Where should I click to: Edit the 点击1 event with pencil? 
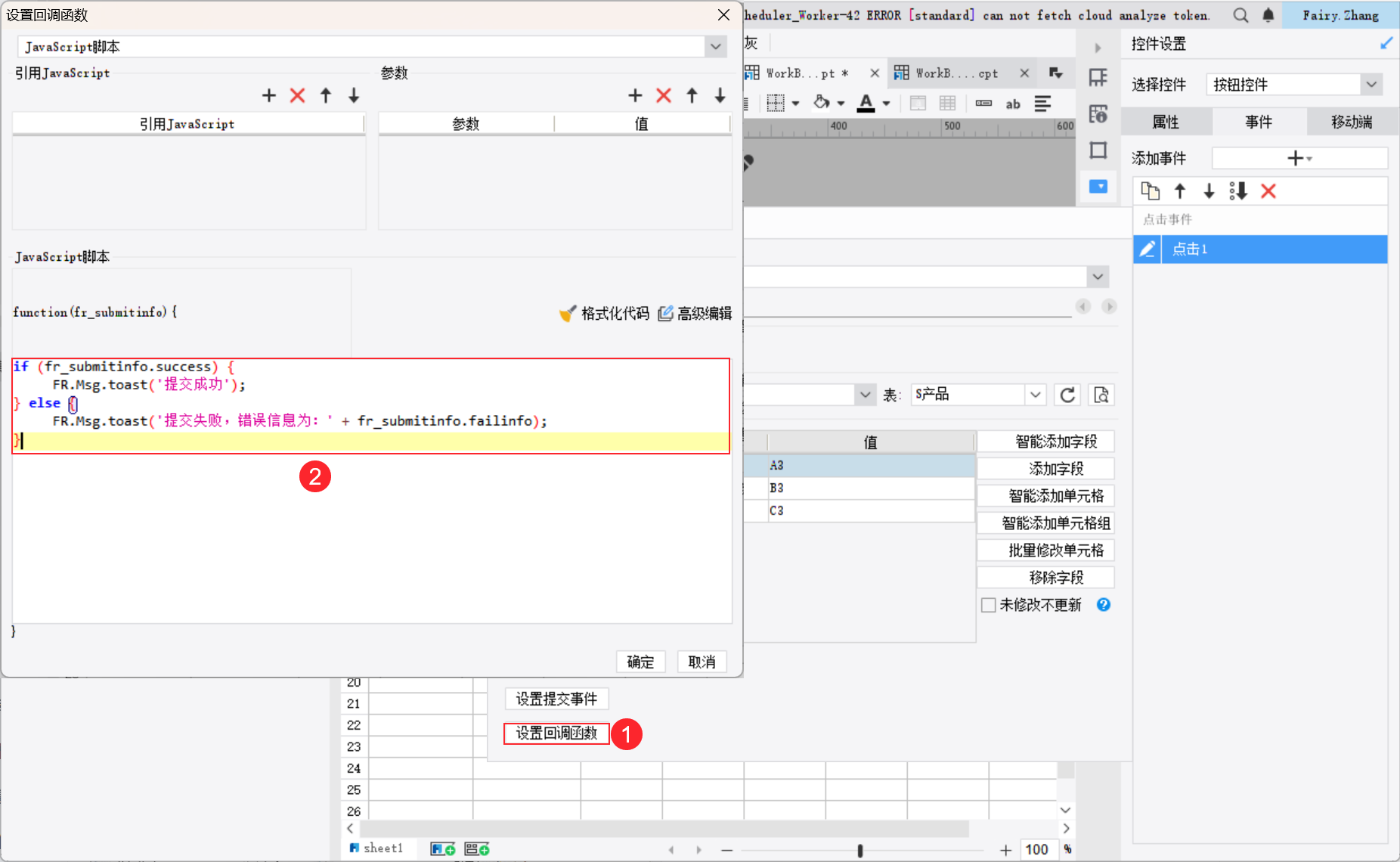(1148, 249)
